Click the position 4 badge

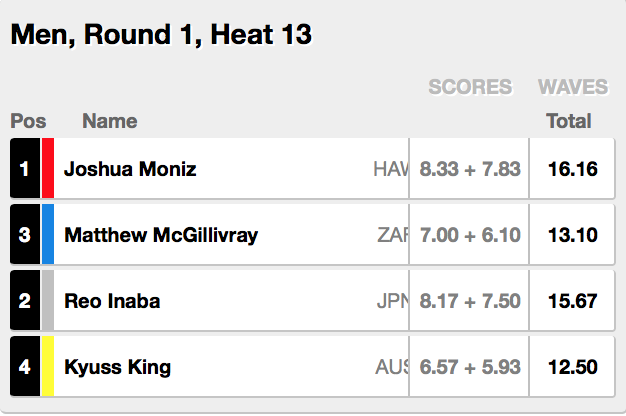point(24,367)
